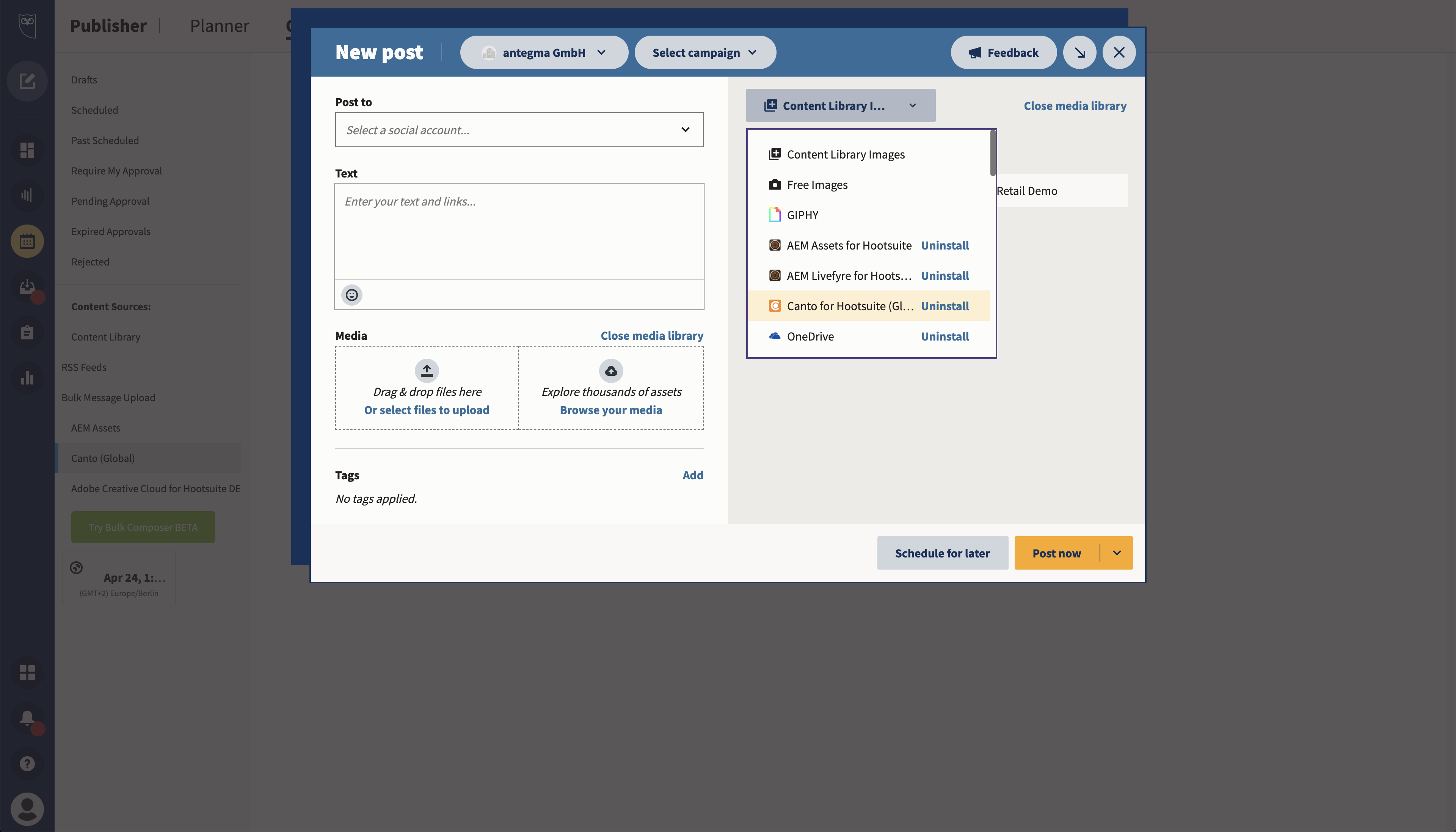The width and height of the screenshot is (1456, 832).
Task: Click the upload arrow icon in Media
Action: click(x=427, y=371)
